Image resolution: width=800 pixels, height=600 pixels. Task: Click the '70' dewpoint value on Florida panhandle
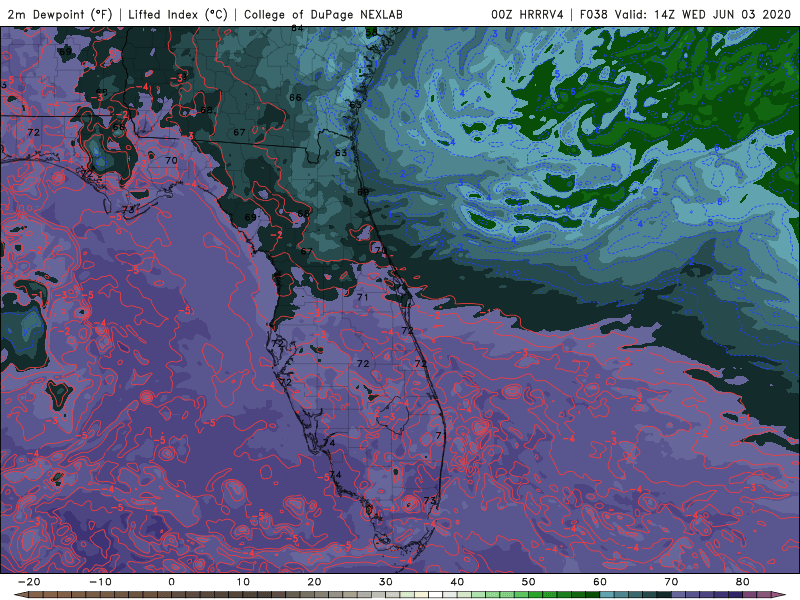point(171,160)
